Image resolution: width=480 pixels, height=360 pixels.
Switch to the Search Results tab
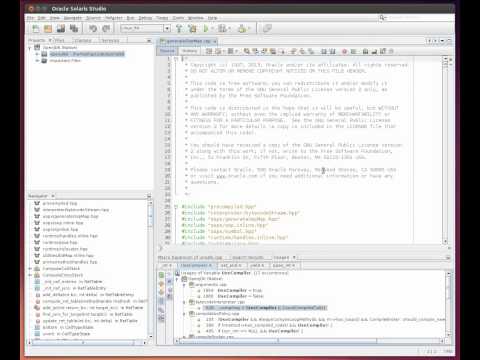(x=248, y=257)
